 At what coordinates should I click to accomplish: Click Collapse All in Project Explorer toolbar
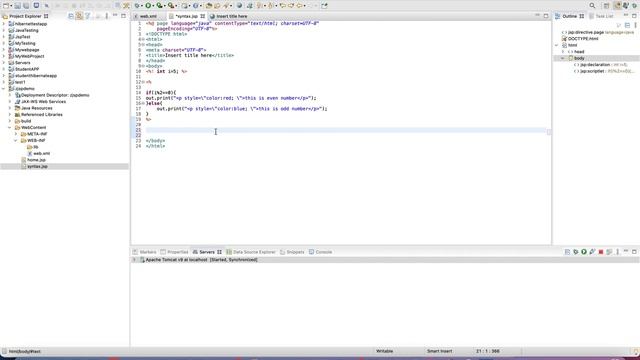pyautogui.click(x=71, y=16)
